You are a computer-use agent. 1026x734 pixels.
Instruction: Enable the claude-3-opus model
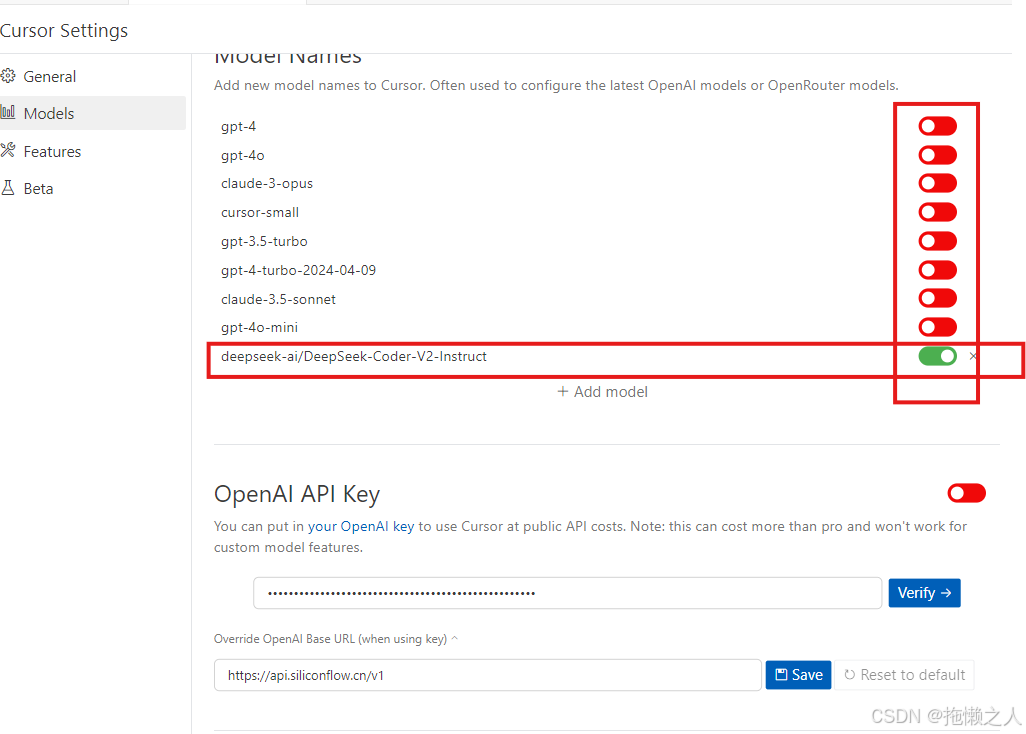[x=937, y=183]
